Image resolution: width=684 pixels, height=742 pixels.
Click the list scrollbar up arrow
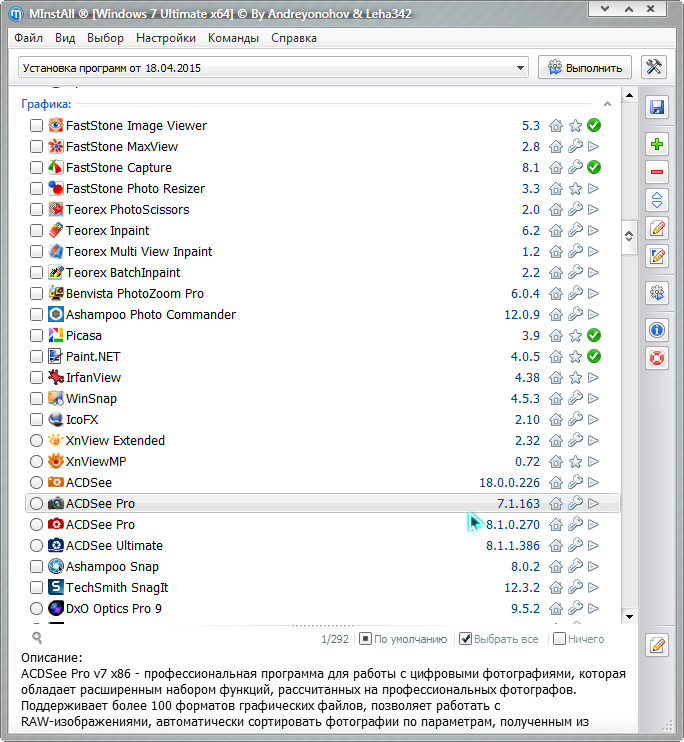pyautogui.click(x=629, y=96)
